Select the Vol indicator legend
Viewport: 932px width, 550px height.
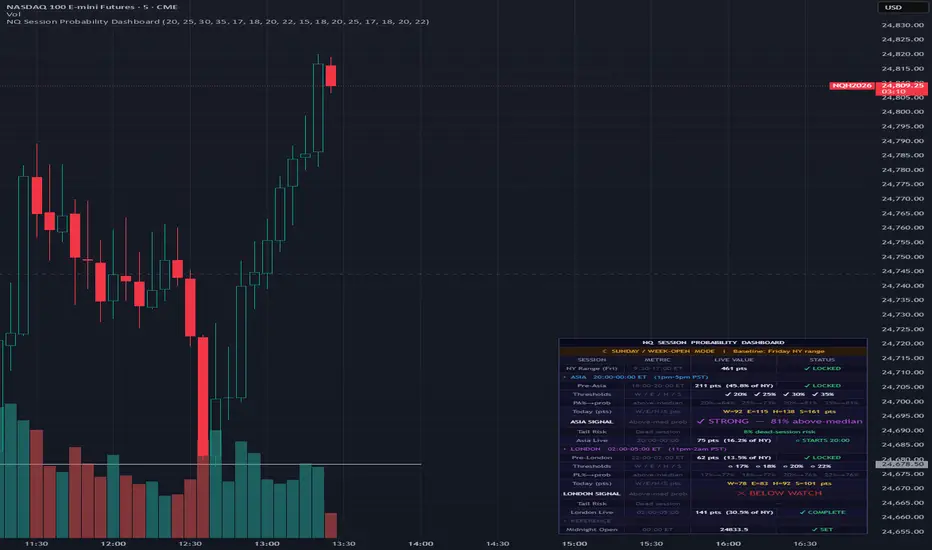(13, 14)
